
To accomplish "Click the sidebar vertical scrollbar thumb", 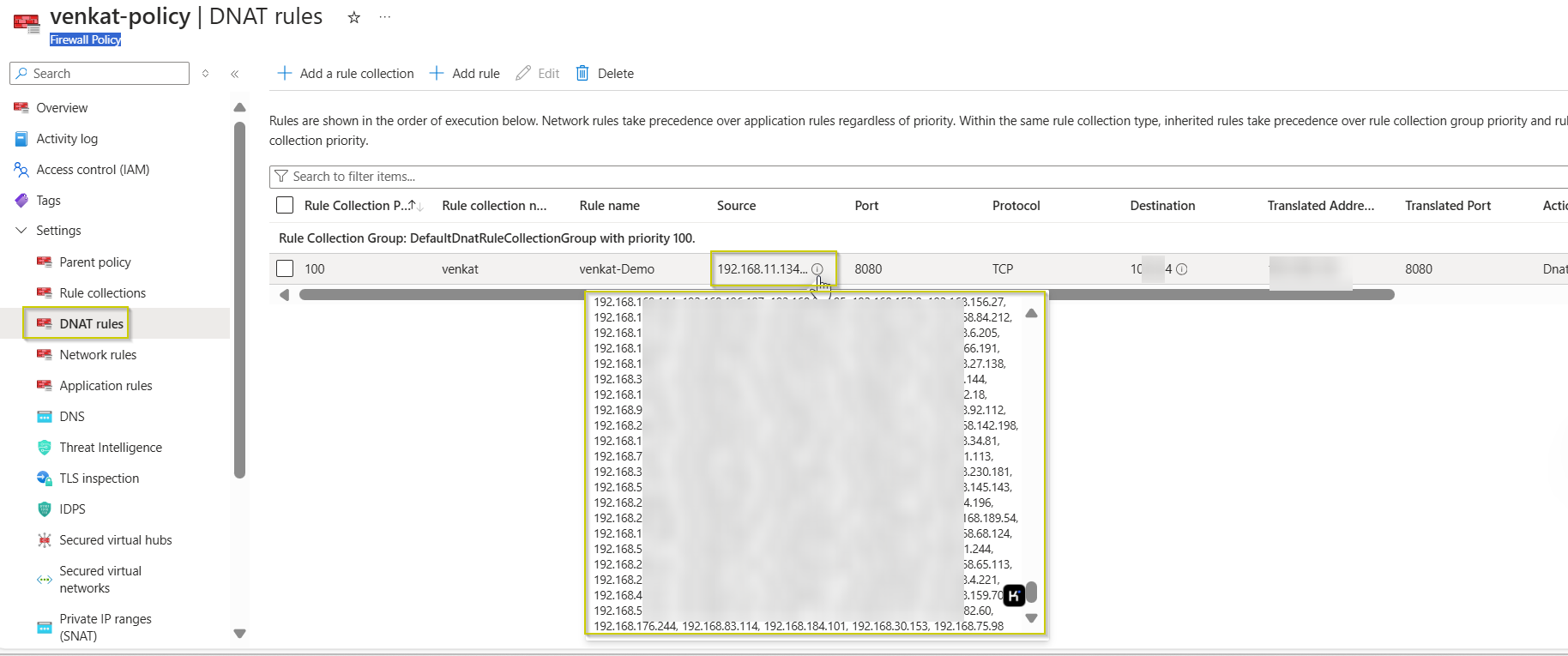I will [240, 300].
